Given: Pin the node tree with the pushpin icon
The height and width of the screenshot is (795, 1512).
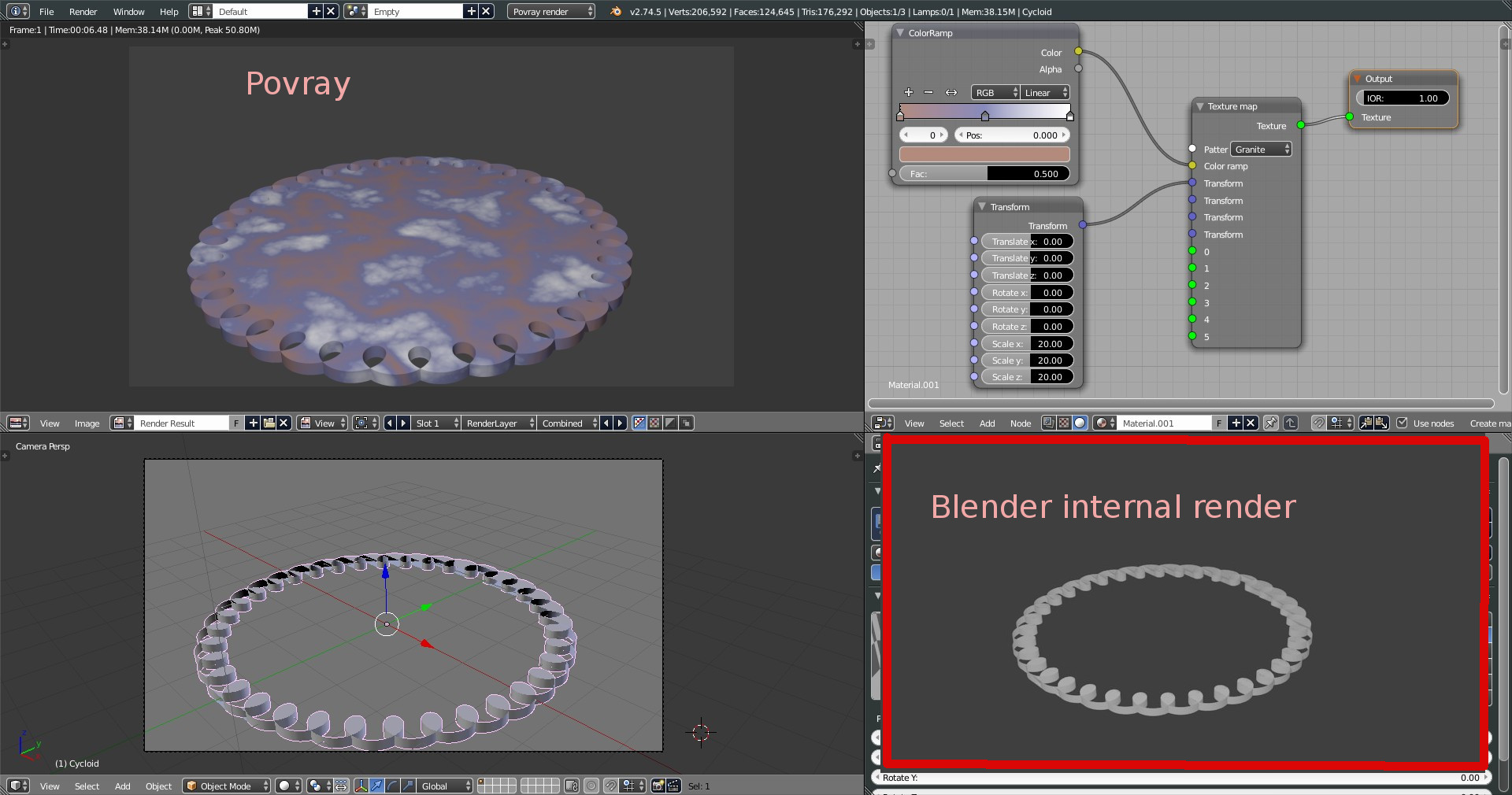Looking at the screenshot, I should click(x=1270, y=423).
